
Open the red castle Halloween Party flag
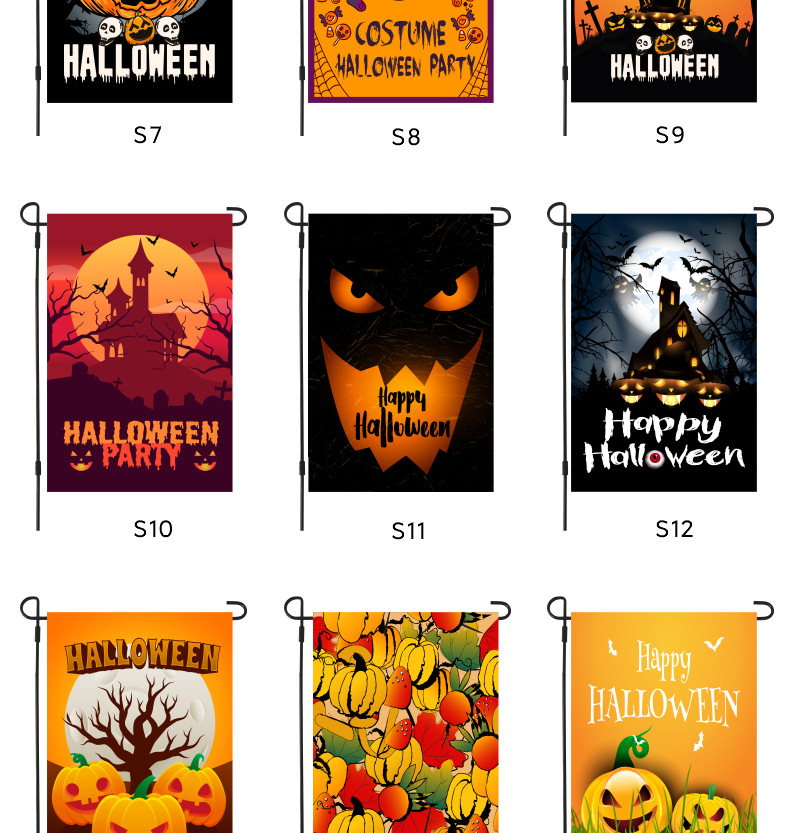(x=140, y=353)
